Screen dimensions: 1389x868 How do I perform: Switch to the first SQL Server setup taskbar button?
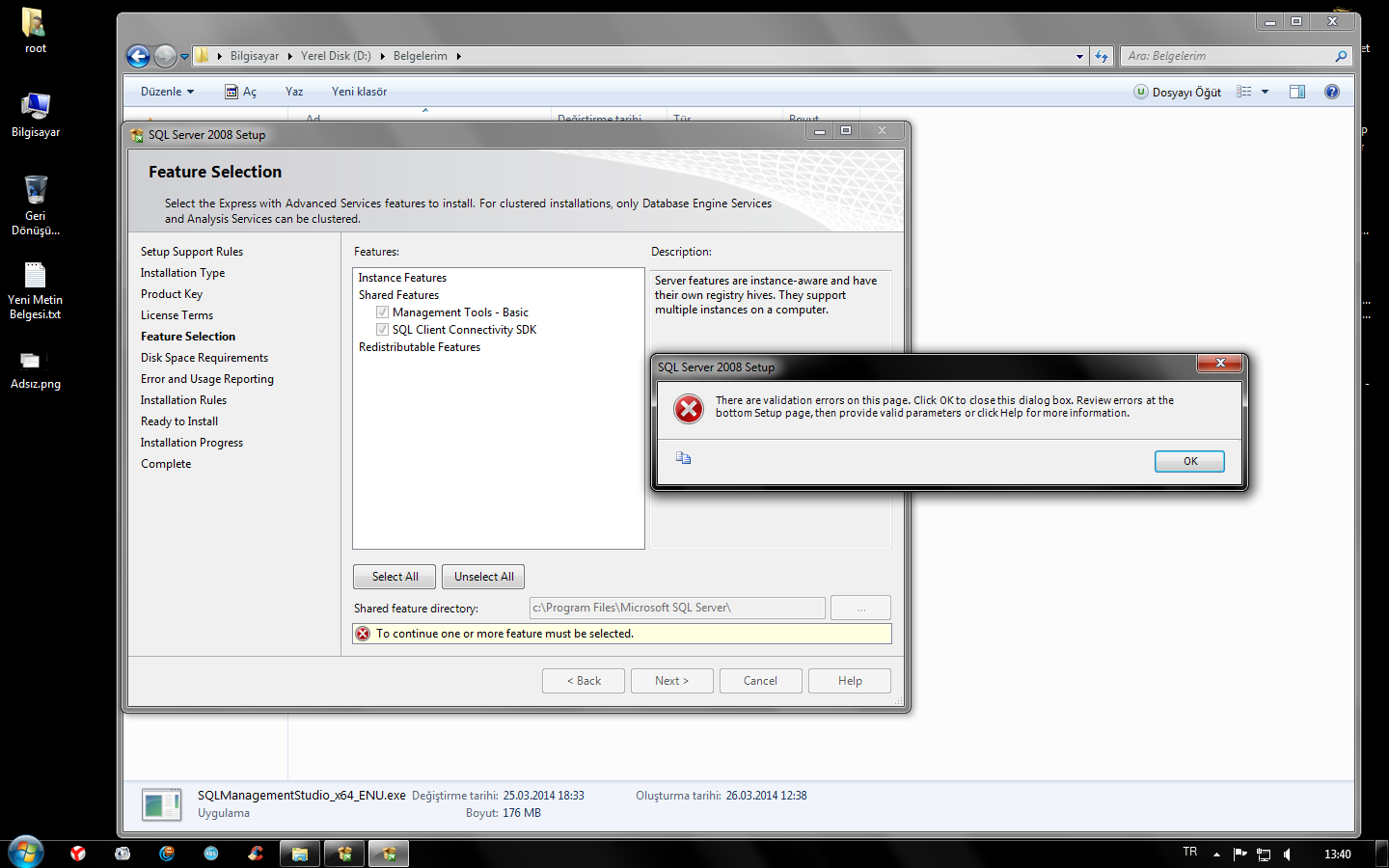pyautogui.click(x=344, y=854)
